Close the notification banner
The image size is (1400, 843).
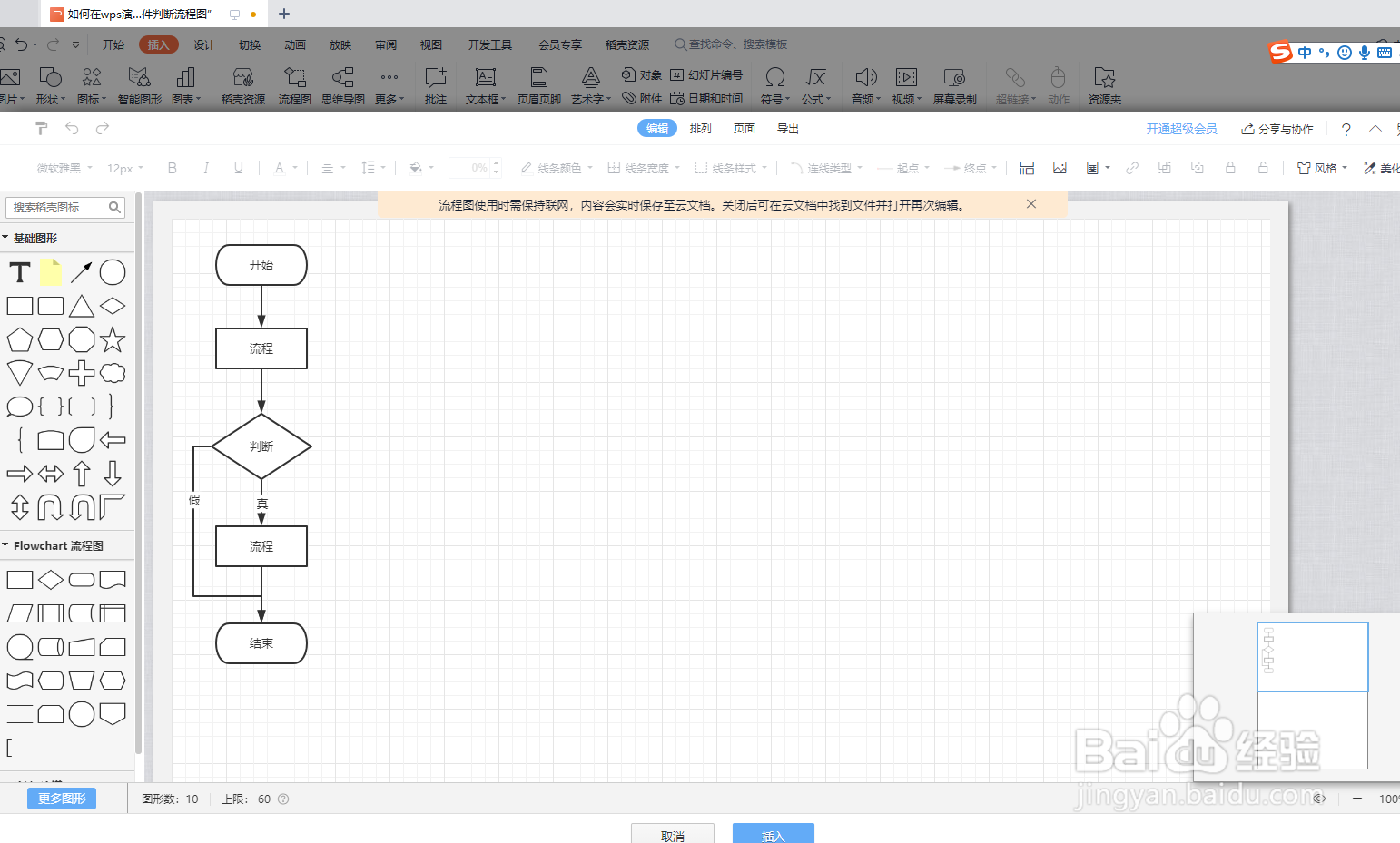point(1031,204)
